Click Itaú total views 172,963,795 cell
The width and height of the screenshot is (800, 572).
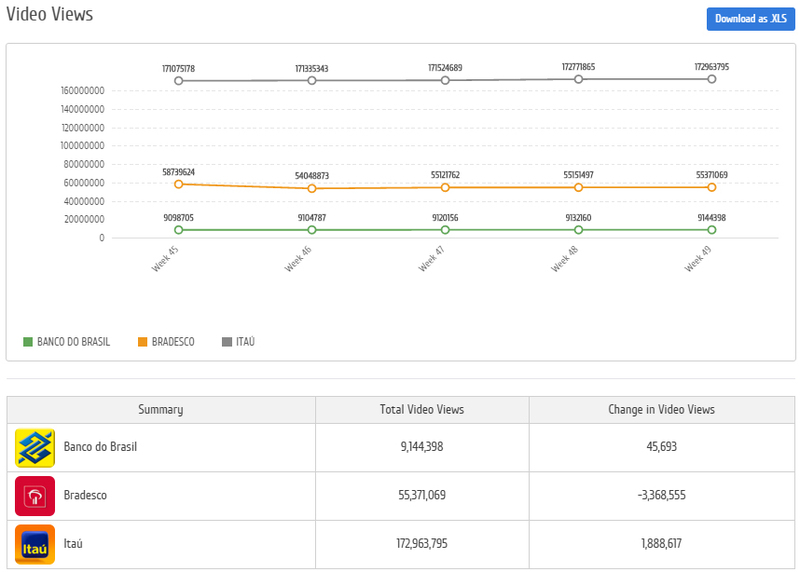[422, 544]
